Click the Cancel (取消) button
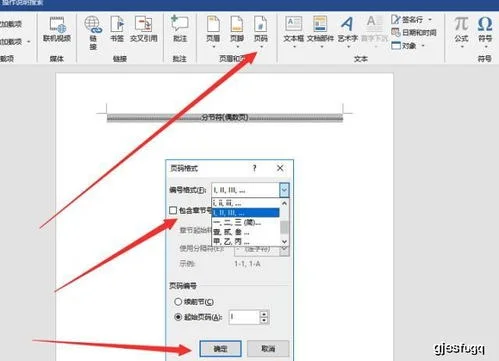This screenshot has height=361, width=499. click(268, 349)
